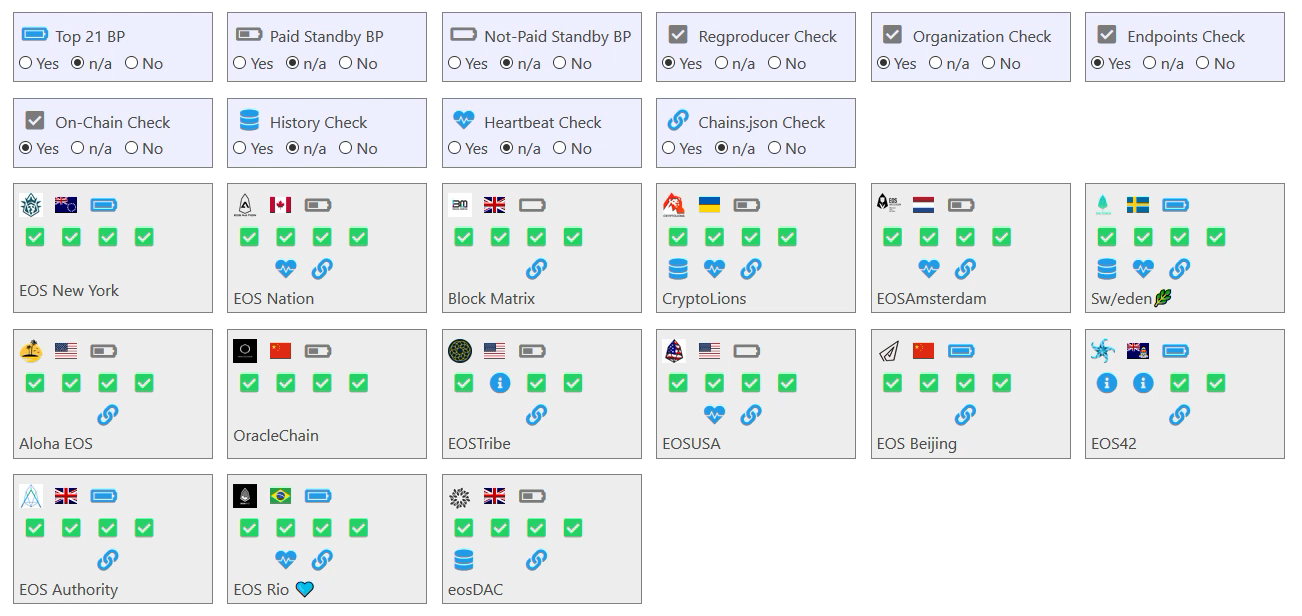
Task: Set On-Chain Check to No
Action: point(131,148)
